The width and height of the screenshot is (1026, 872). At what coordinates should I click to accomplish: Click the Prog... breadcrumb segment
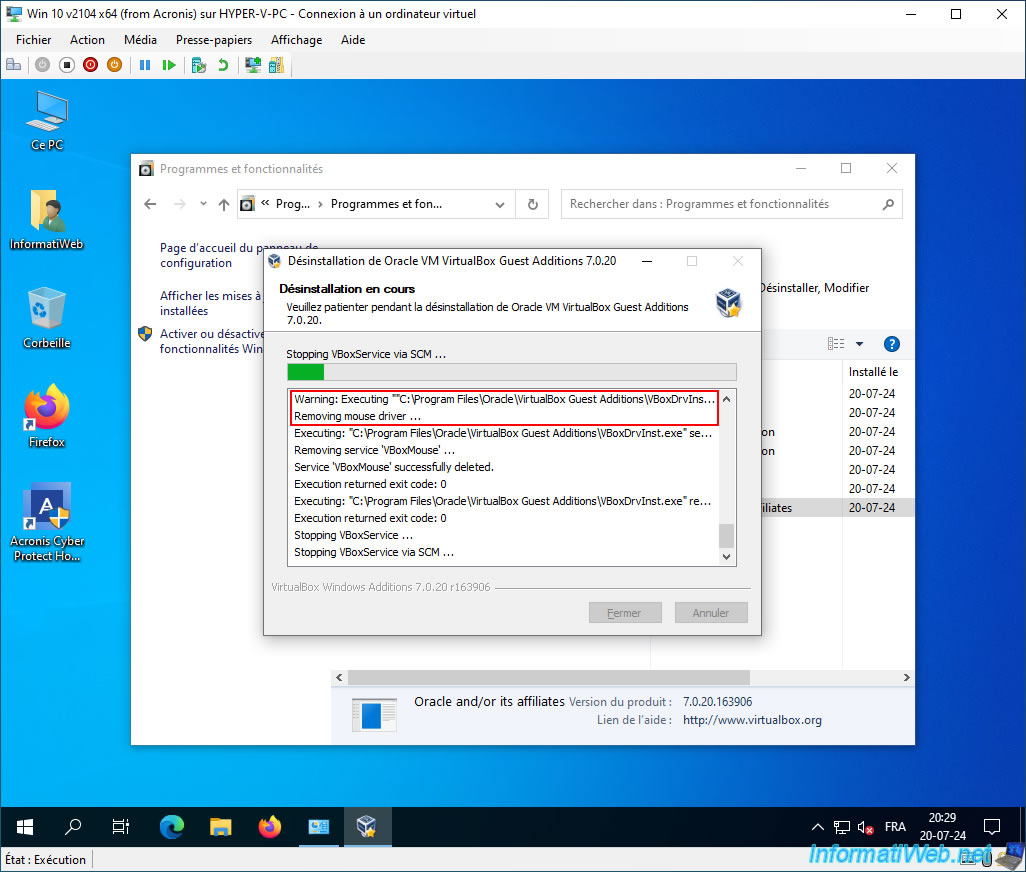click(x=292, y=204)
